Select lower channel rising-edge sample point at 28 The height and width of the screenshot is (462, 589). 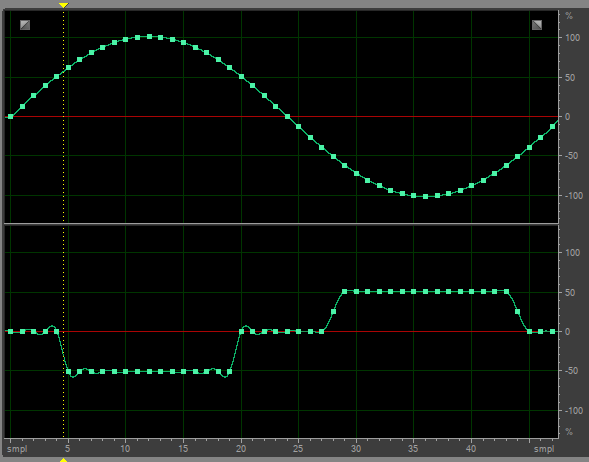click(x=333, y=311)
